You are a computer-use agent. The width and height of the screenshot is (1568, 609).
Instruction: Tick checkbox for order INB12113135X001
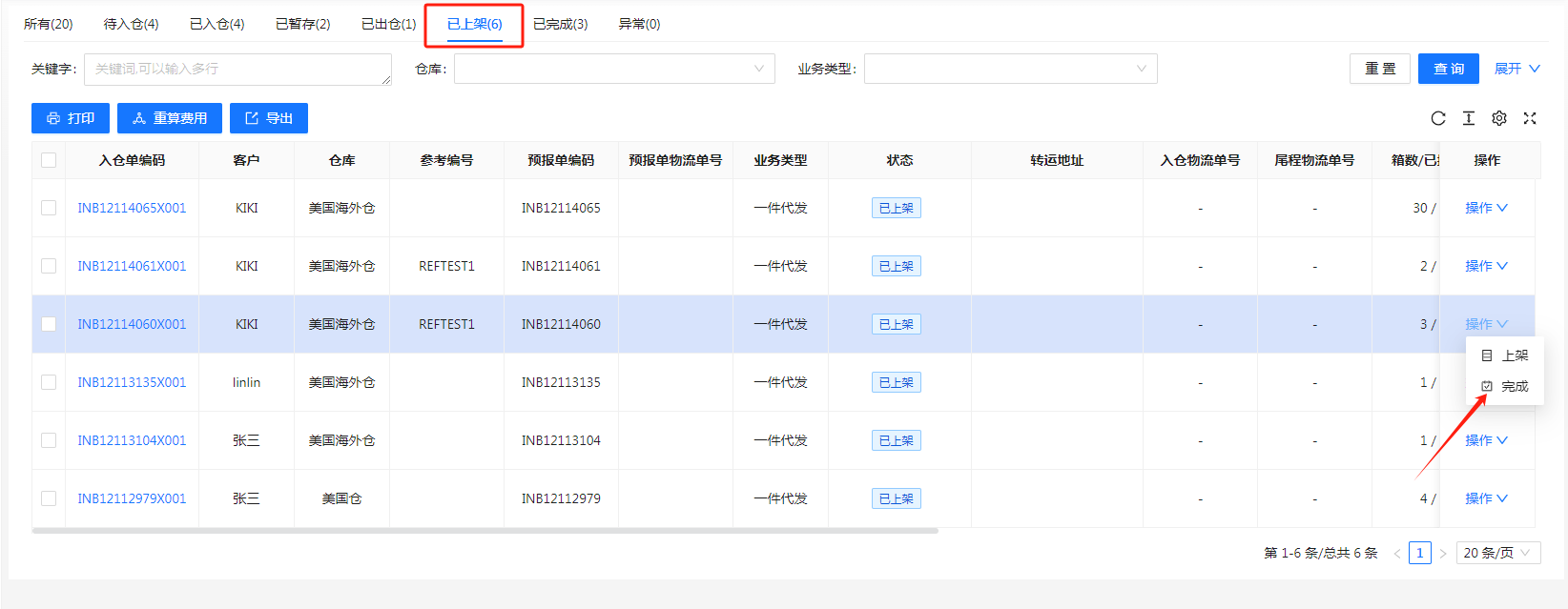click(x=49, y=382)
